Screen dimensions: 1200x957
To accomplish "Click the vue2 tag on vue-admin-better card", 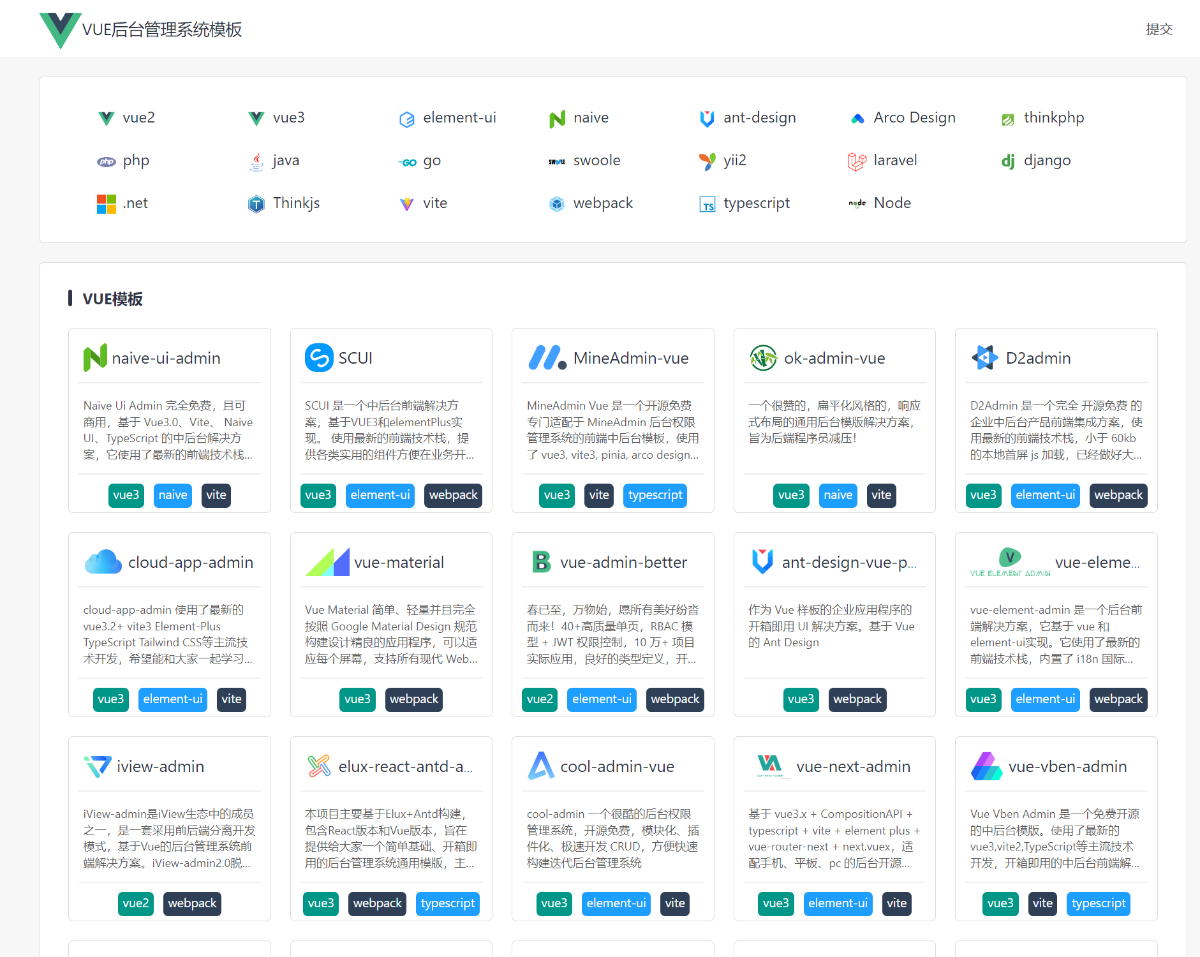I will (540, 699).
